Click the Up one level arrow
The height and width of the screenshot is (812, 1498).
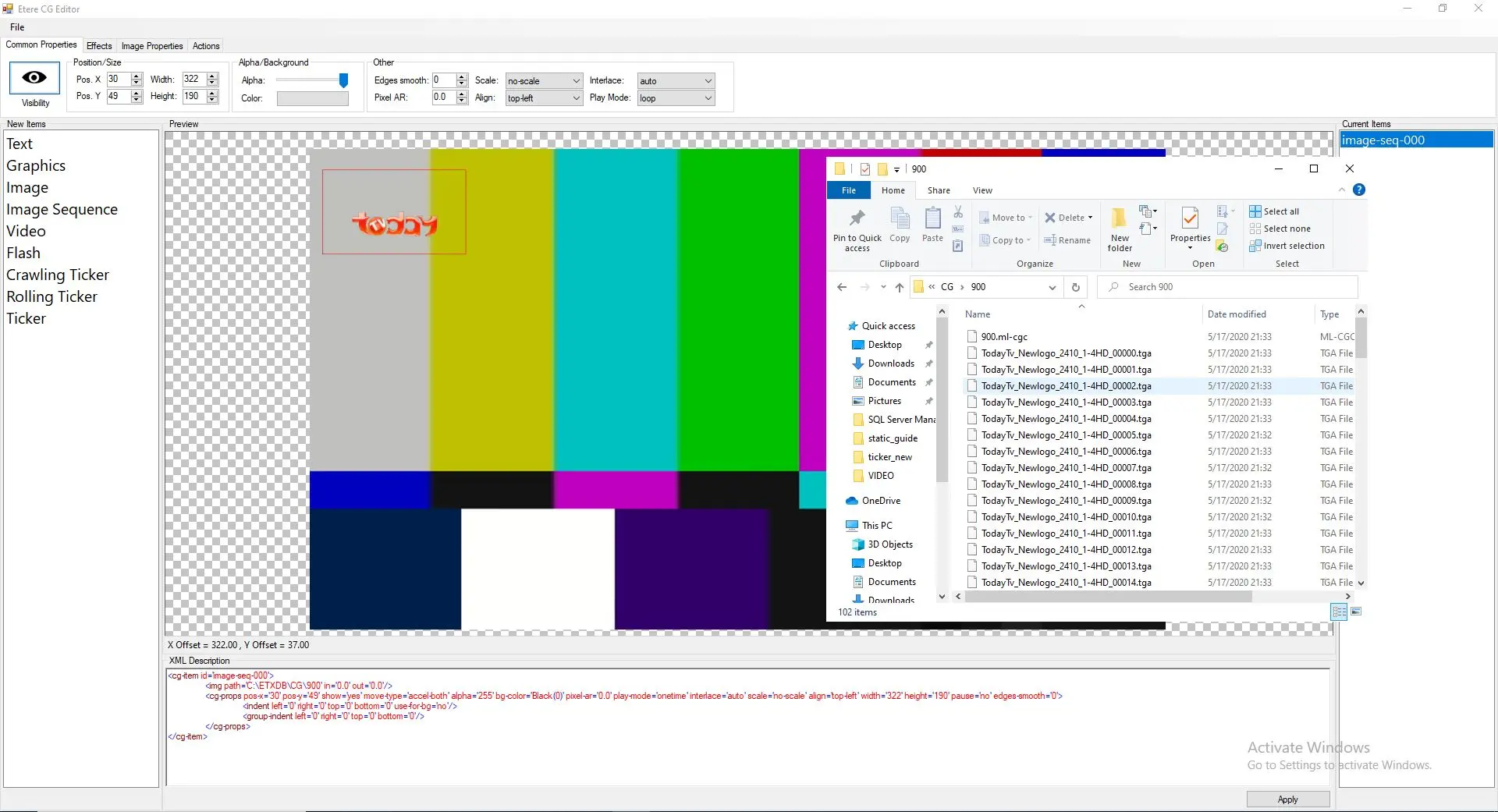(x=900, y=287)
